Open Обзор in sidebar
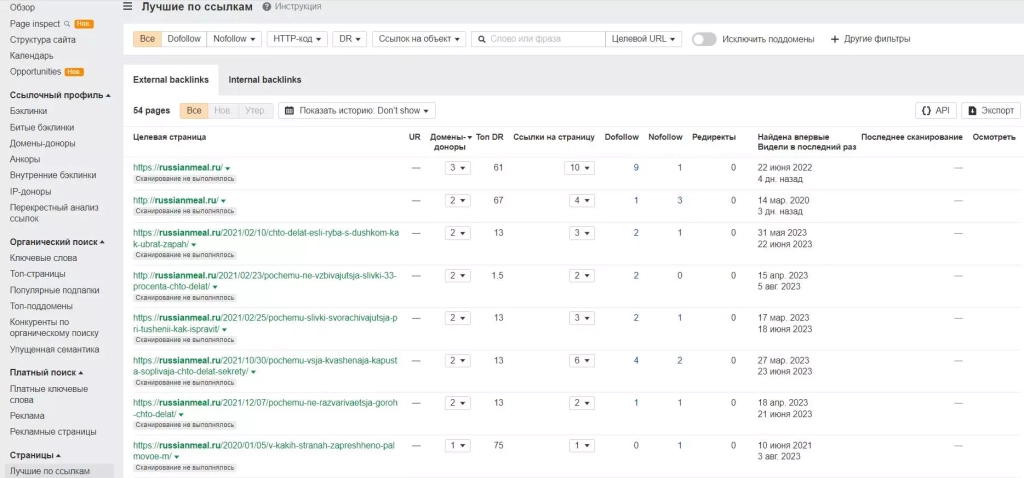 23,7
